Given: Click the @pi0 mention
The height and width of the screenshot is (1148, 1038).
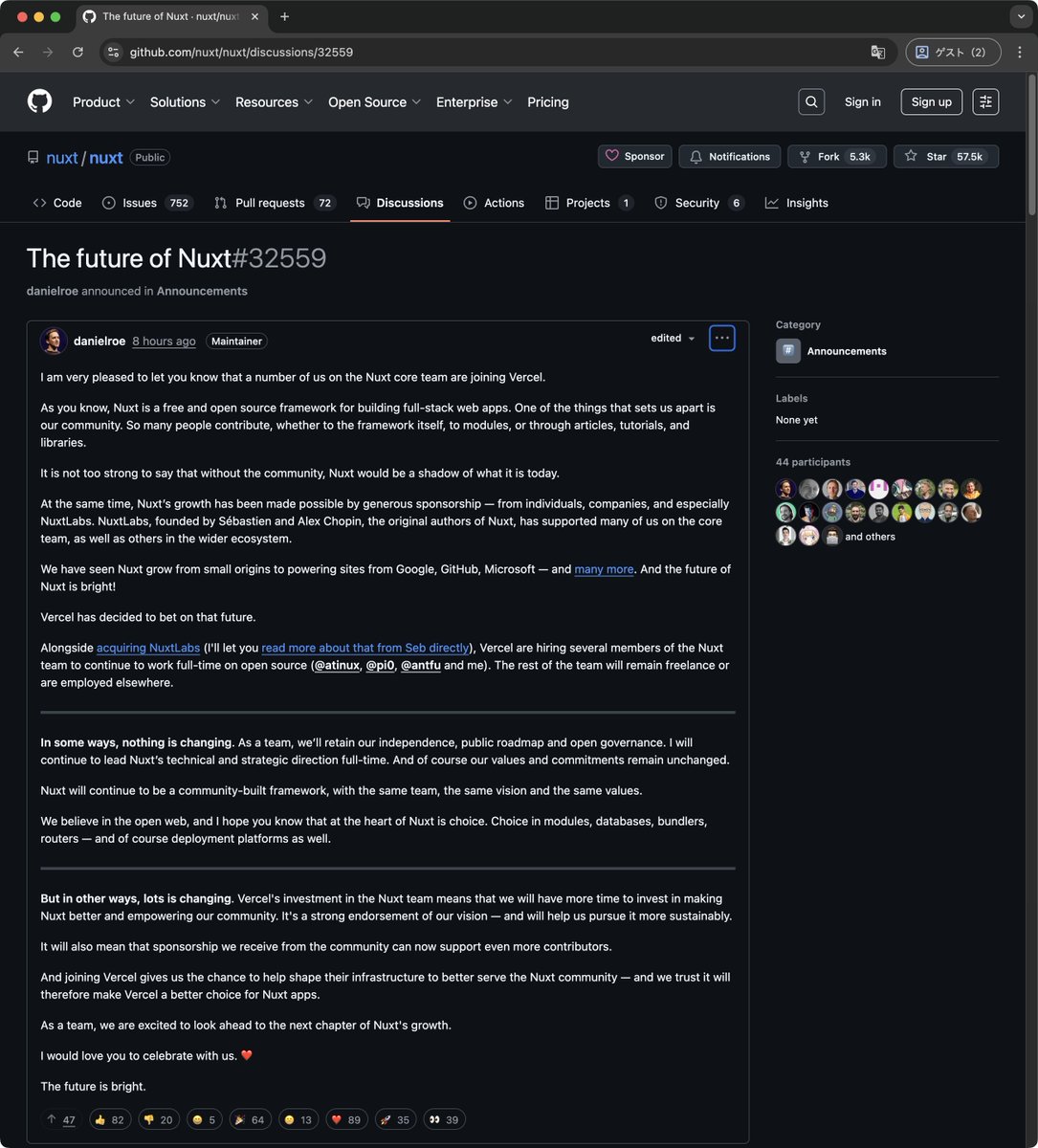Looking at the screenshot, I should [380, 665].
